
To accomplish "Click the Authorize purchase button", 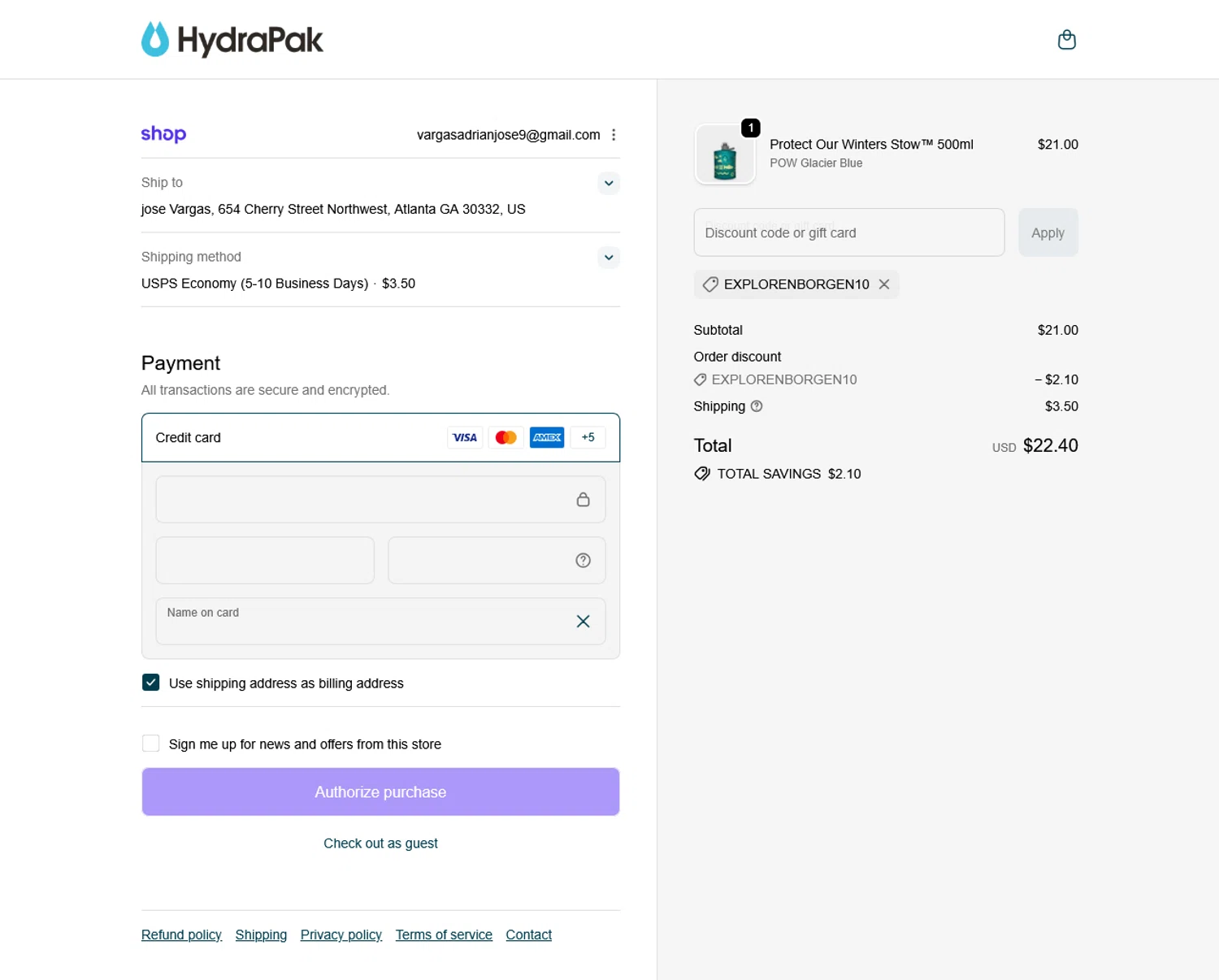I will coord(380,792).
